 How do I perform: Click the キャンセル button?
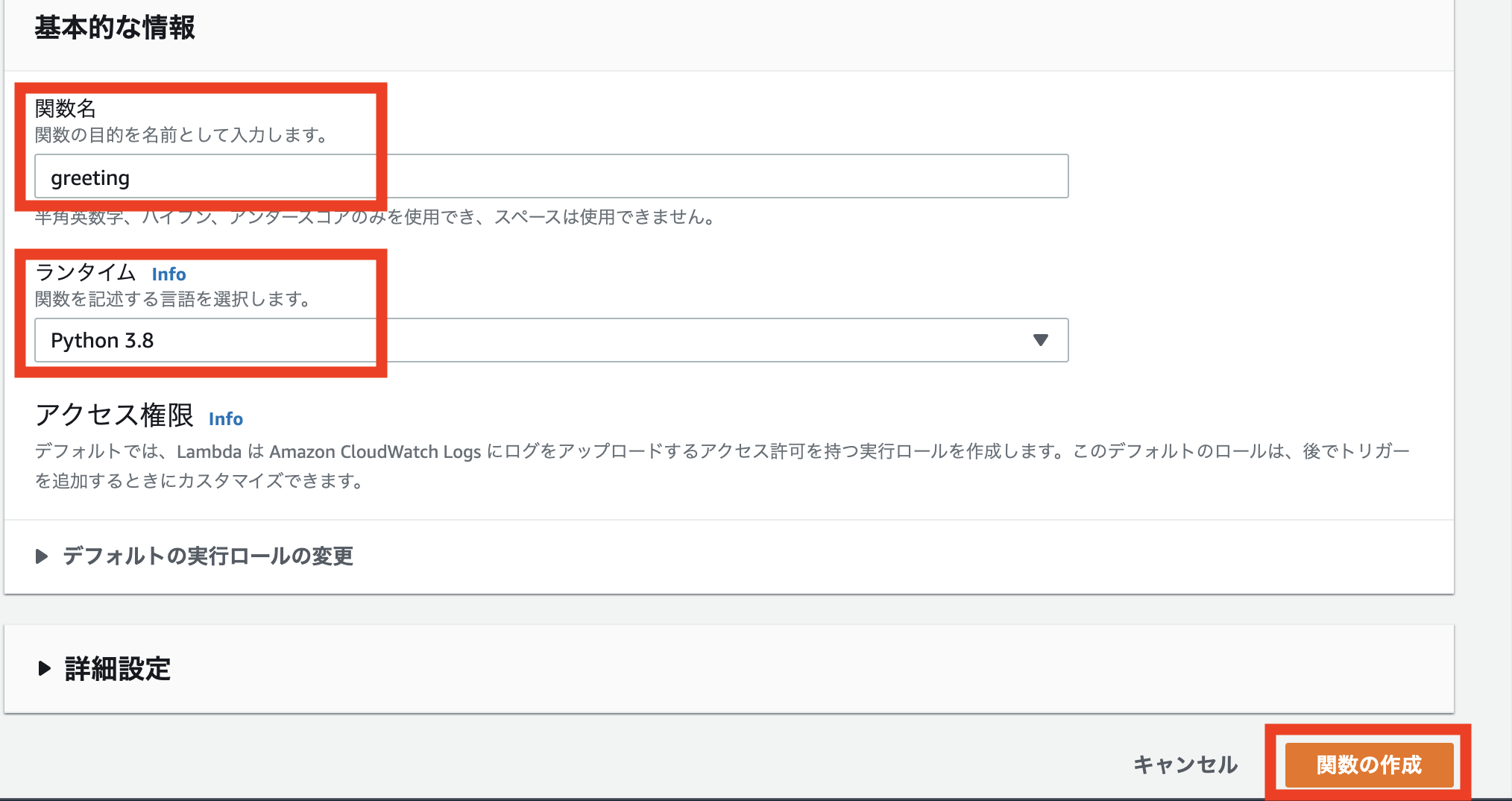click(1185, 764)
